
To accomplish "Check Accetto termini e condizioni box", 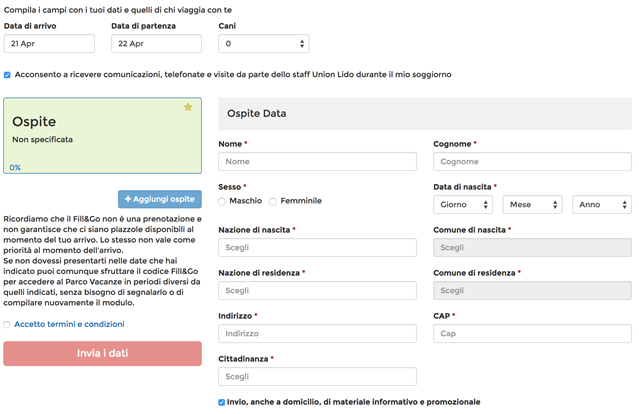I will 8,324.
